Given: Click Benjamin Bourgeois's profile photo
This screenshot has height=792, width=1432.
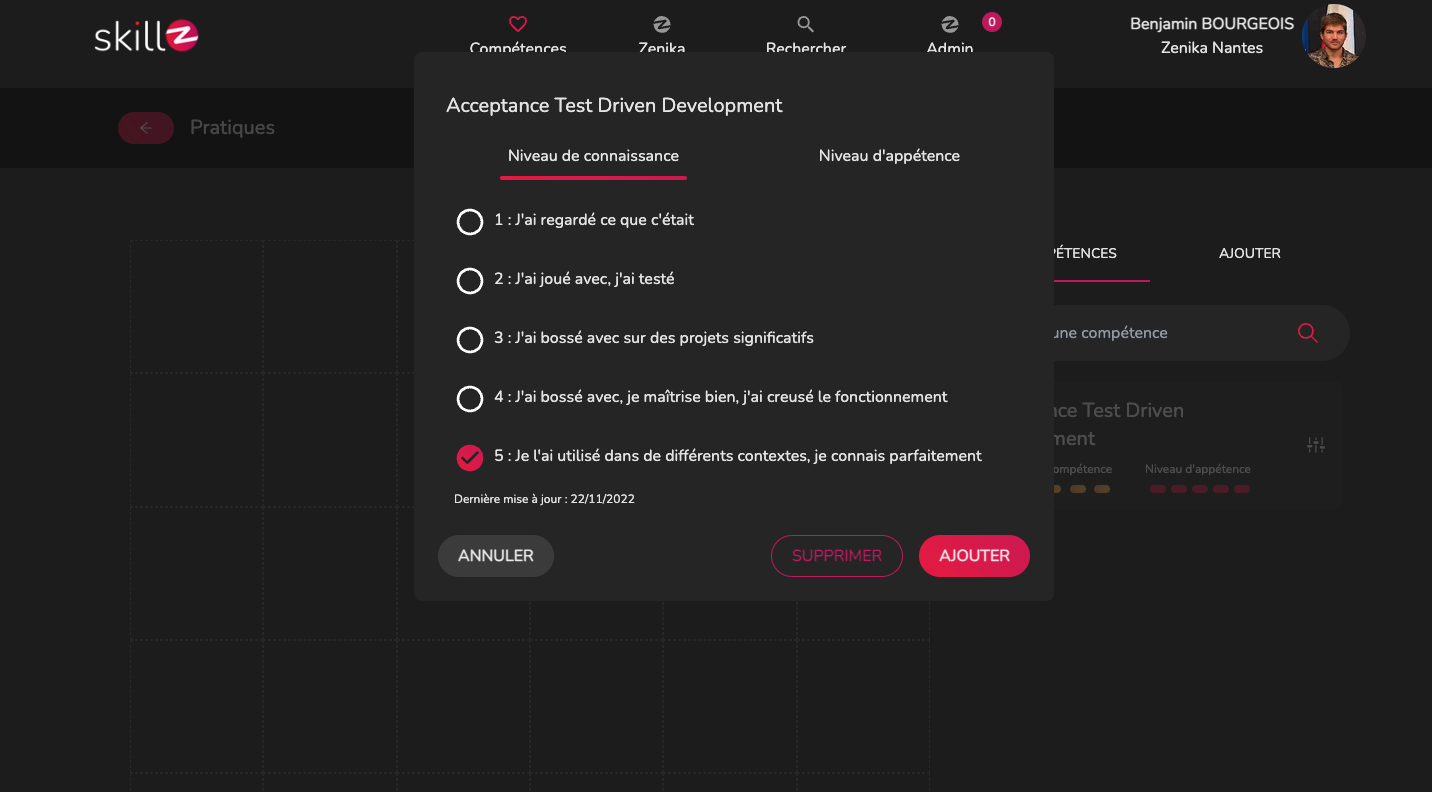Looking at the screenshot, I should 1333,36.
